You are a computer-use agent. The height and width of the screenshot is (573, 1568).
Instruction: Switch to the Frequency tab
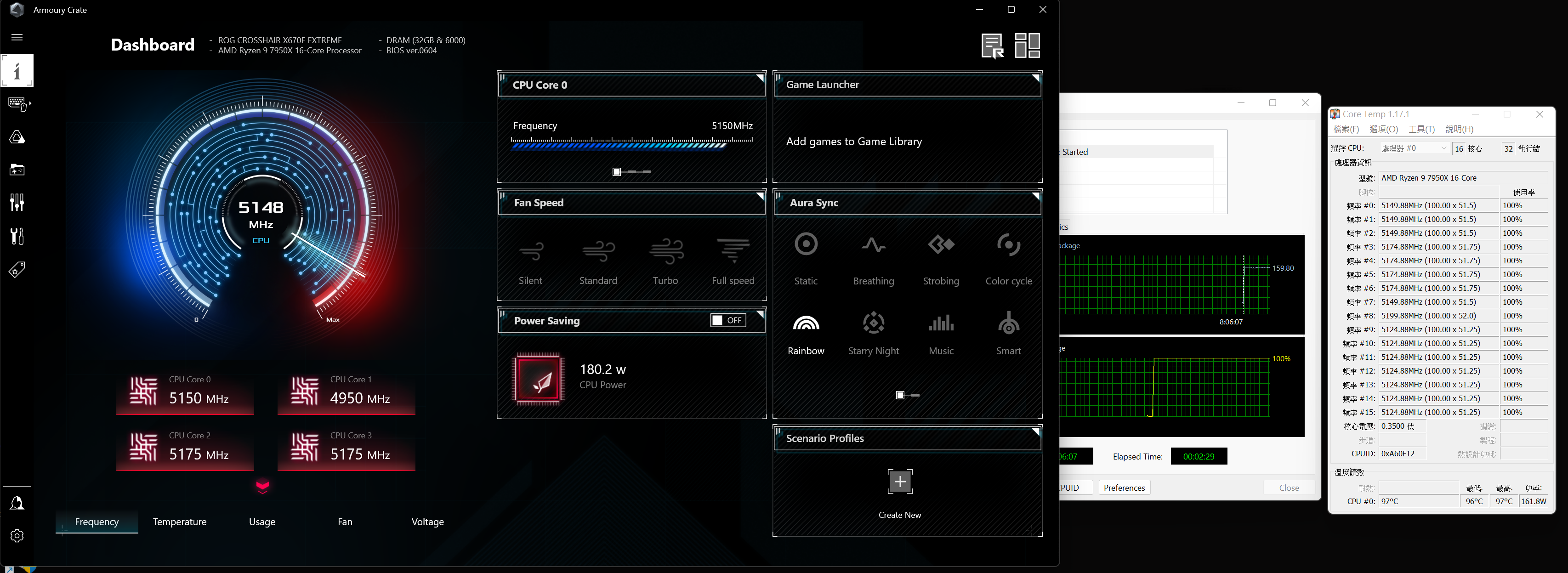click(x=97, y=522)
